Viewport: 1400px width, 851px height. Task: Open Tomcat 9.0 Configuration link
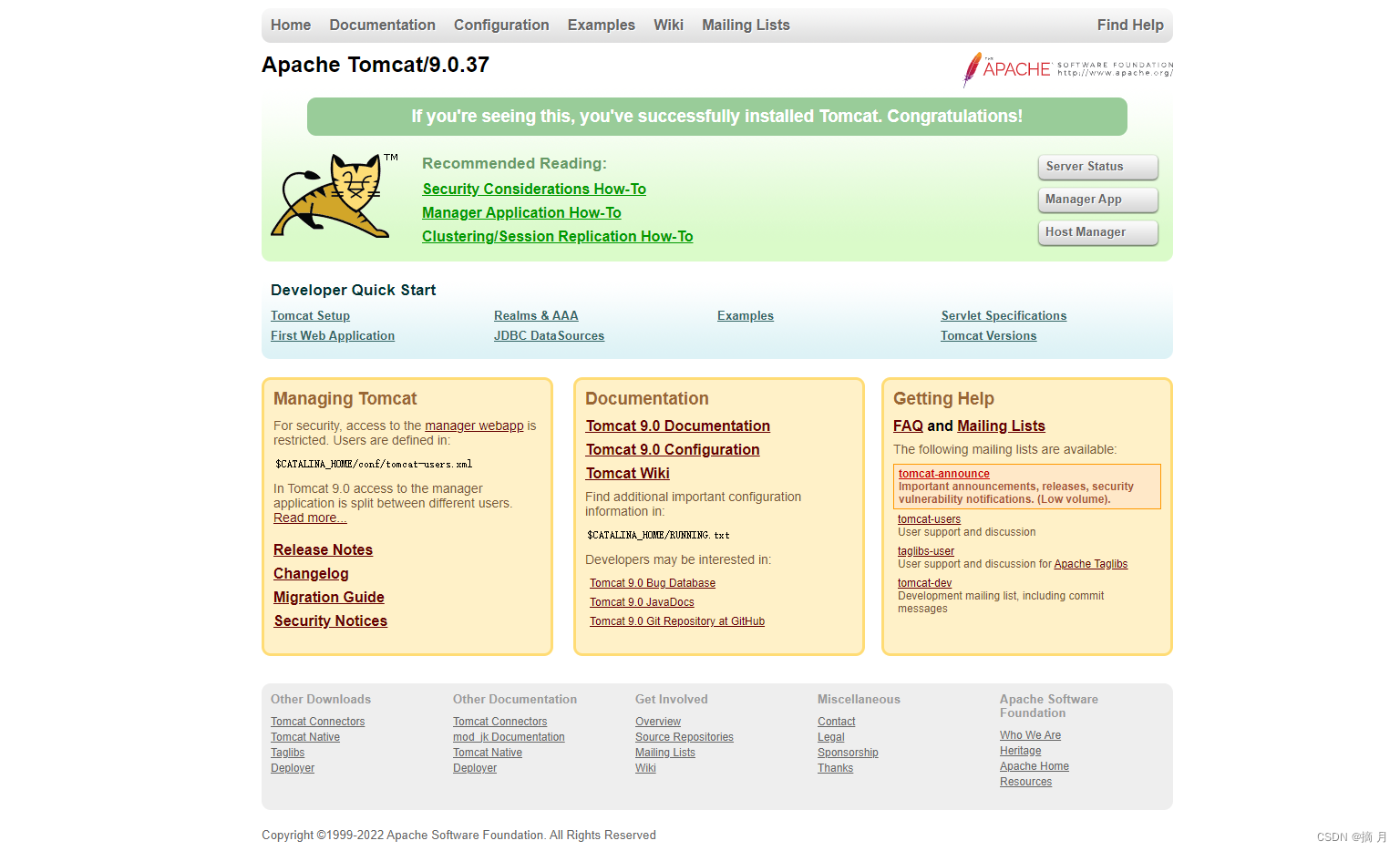(673, 449)
